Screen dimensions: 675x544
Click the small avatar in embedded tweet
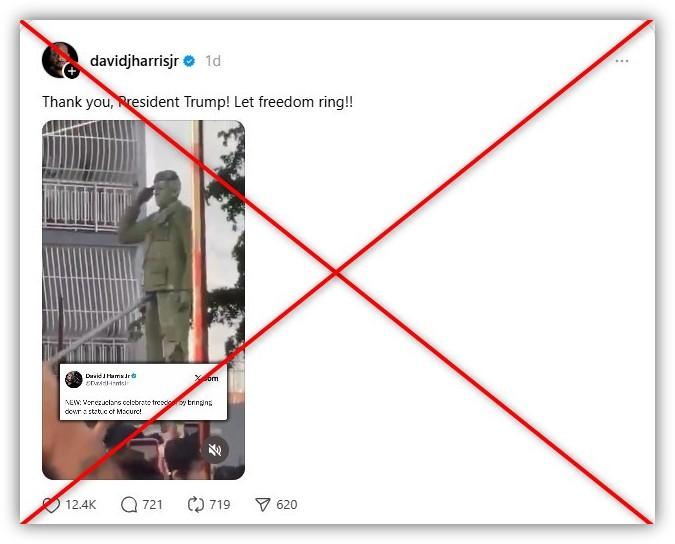pos(74,380)
